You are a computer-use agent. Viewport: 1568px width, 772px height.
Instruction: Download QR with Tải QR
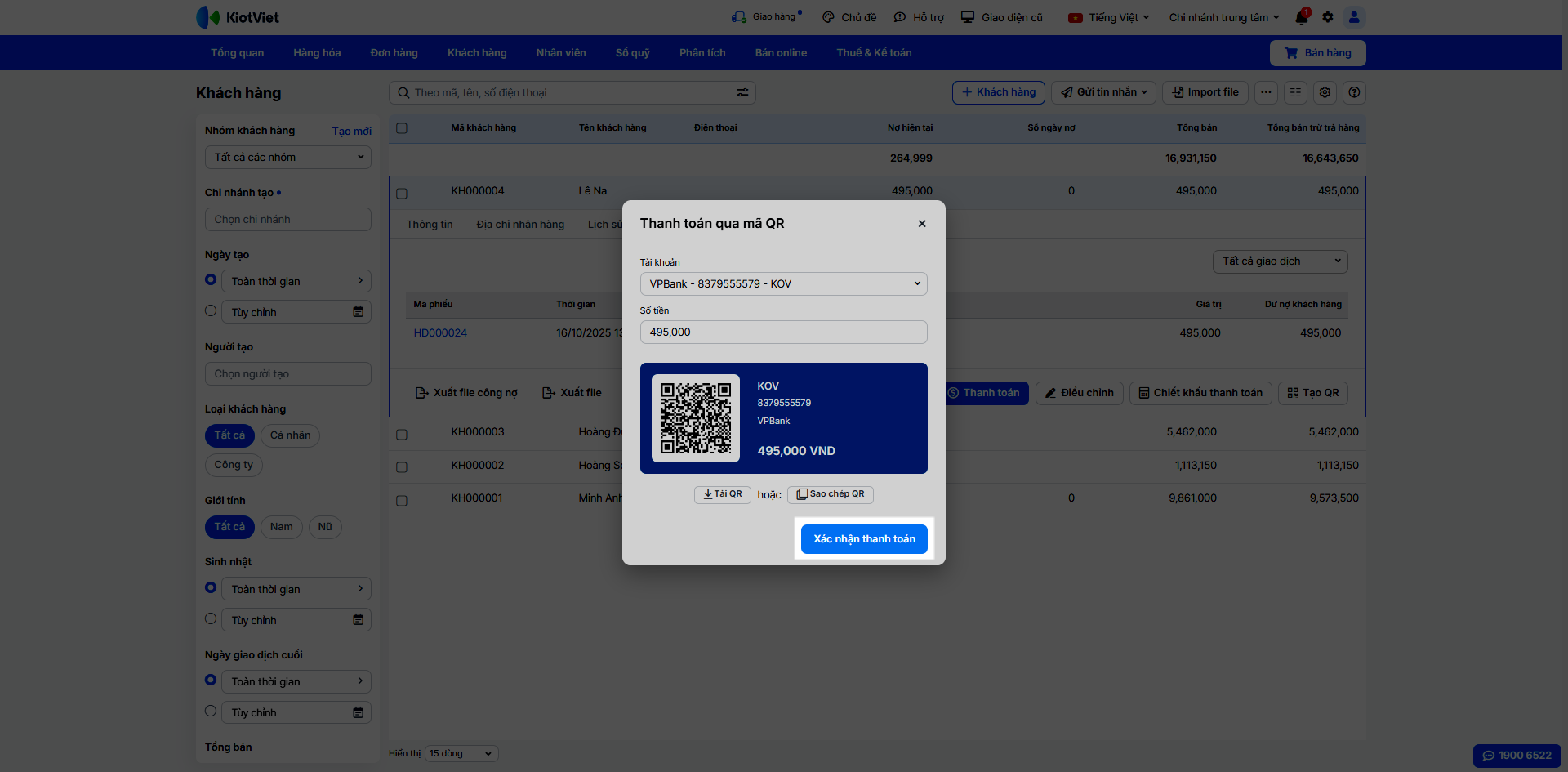(x=723, y=494)
